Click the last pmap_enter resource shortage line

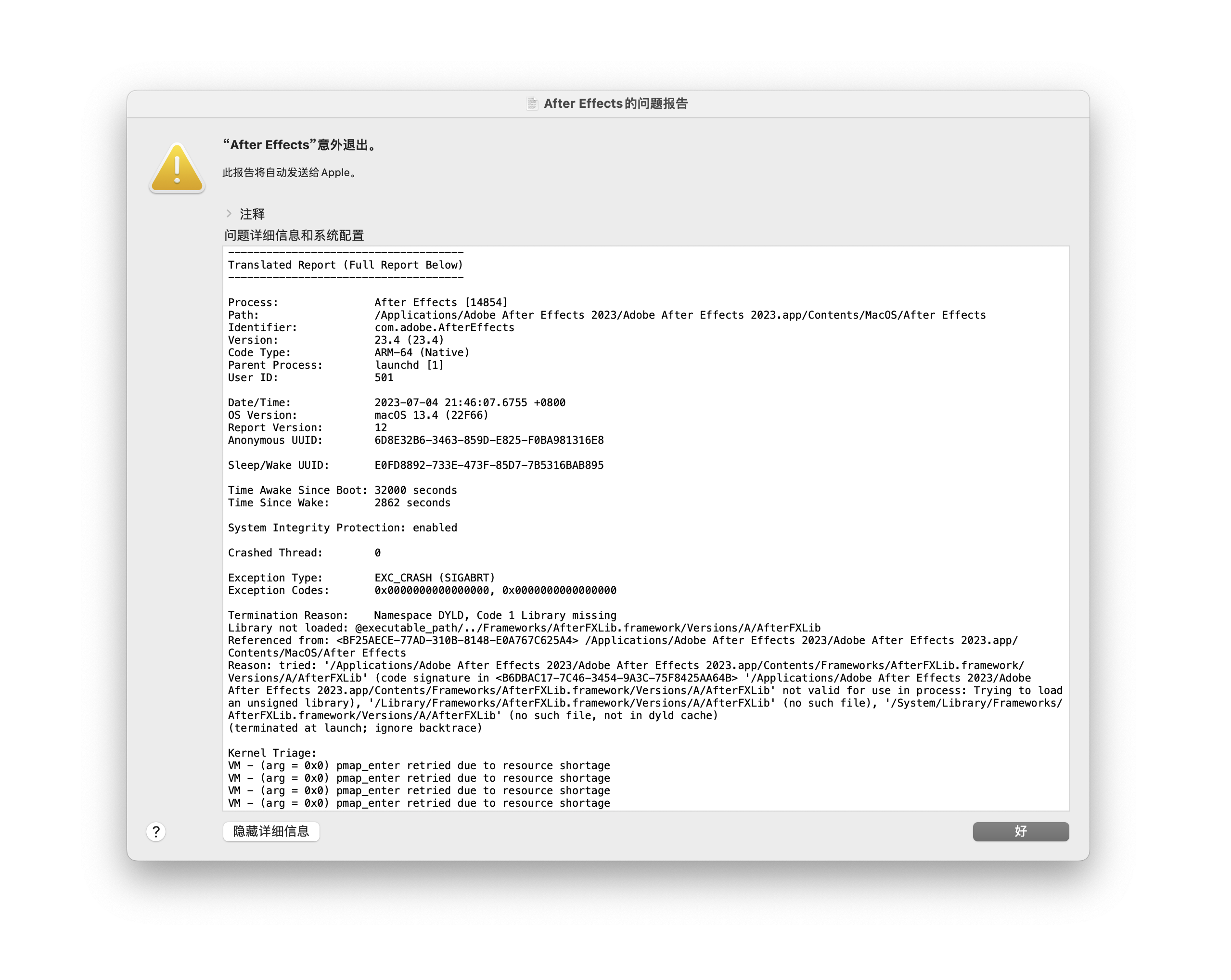[419, 803]
